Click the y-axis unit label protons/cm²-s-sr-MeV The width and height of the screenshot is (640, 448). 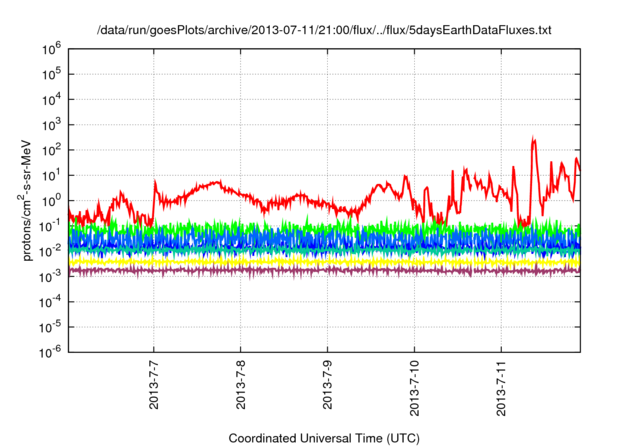point(26,200)
